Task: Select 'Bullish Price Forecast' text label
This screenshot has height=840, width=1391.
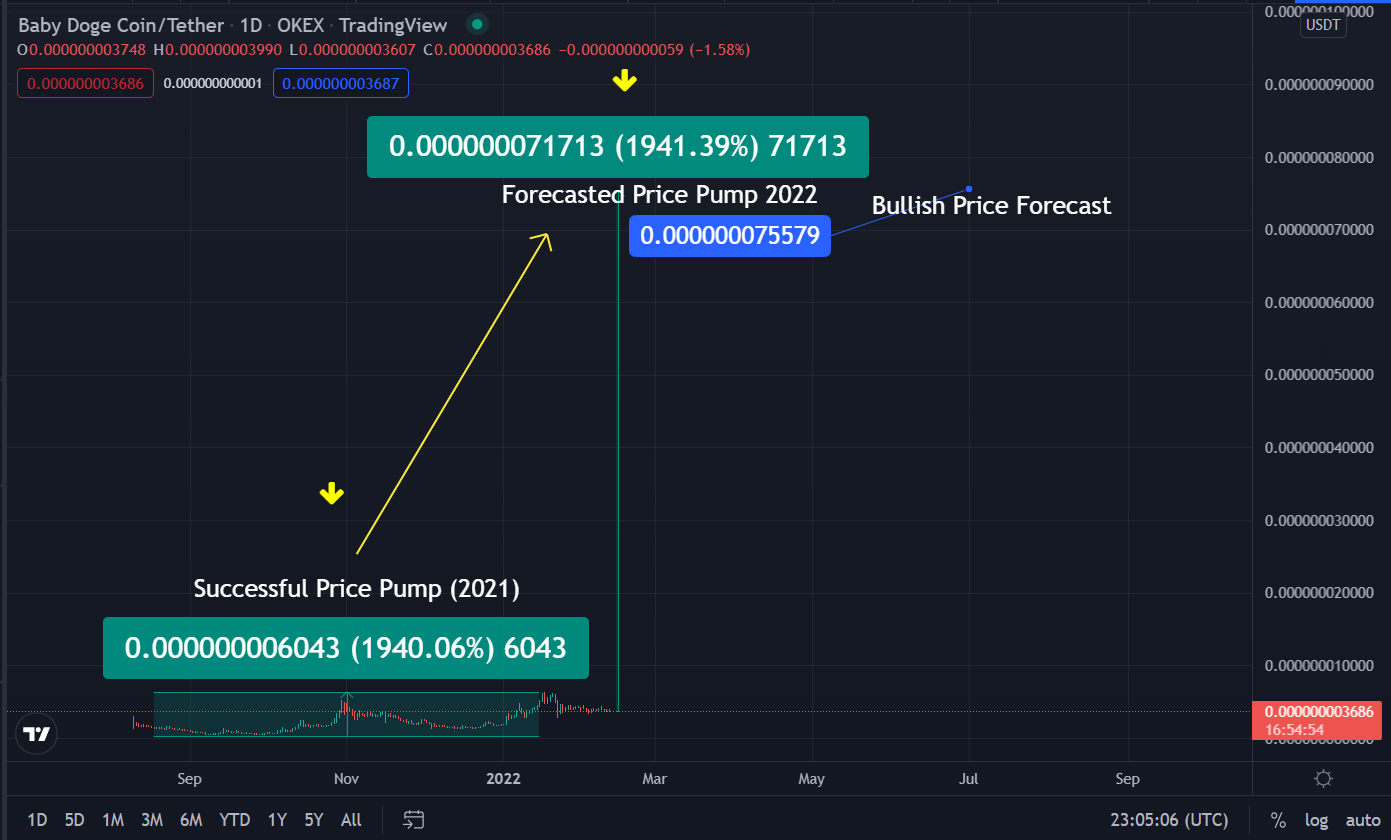Action: coord(991,205)
